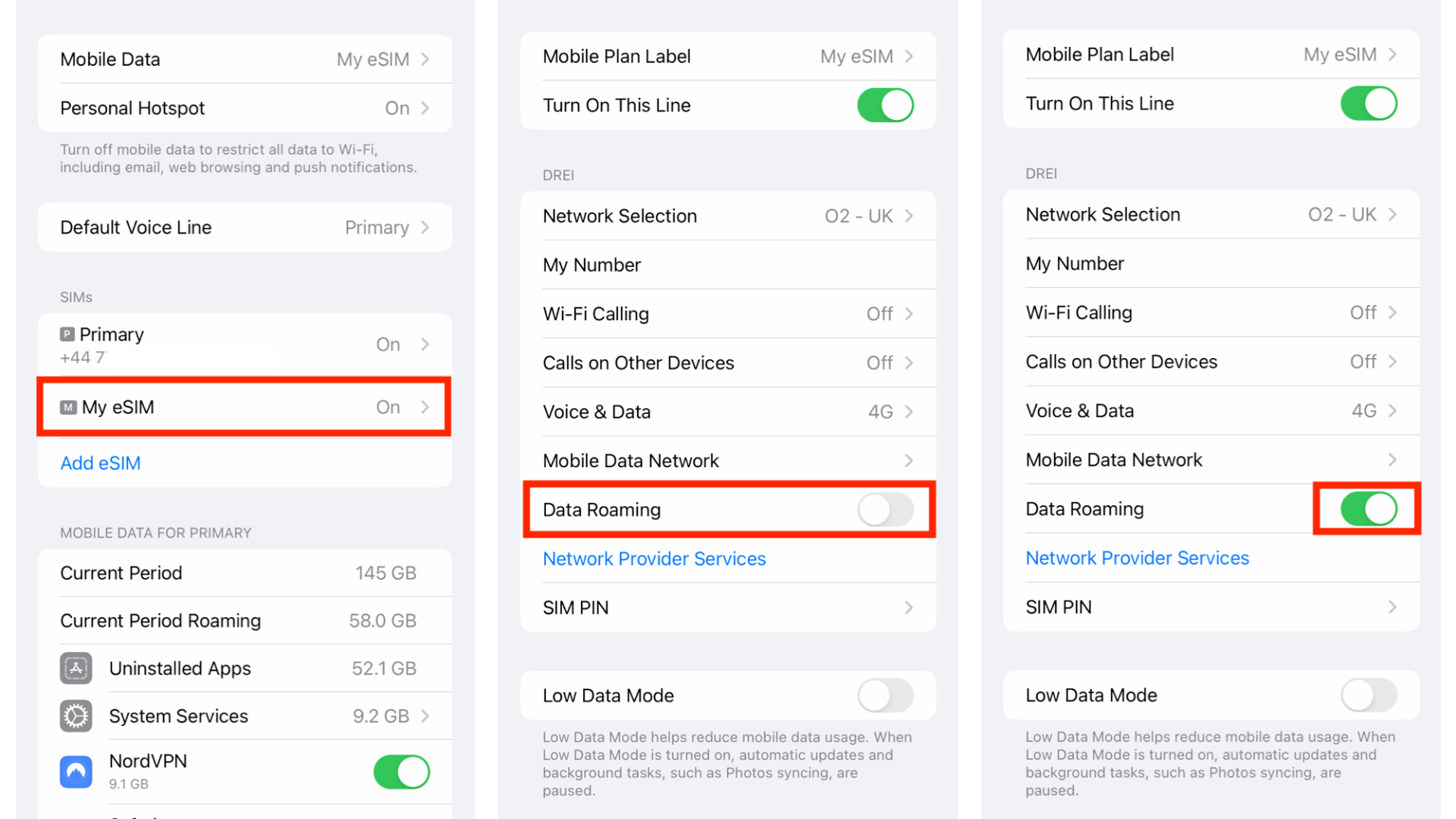Image resolution: width=1456 pixels, height=819 pixels.
Task: Click the My eSIM "M" badge icon
Action: [68, 408]
